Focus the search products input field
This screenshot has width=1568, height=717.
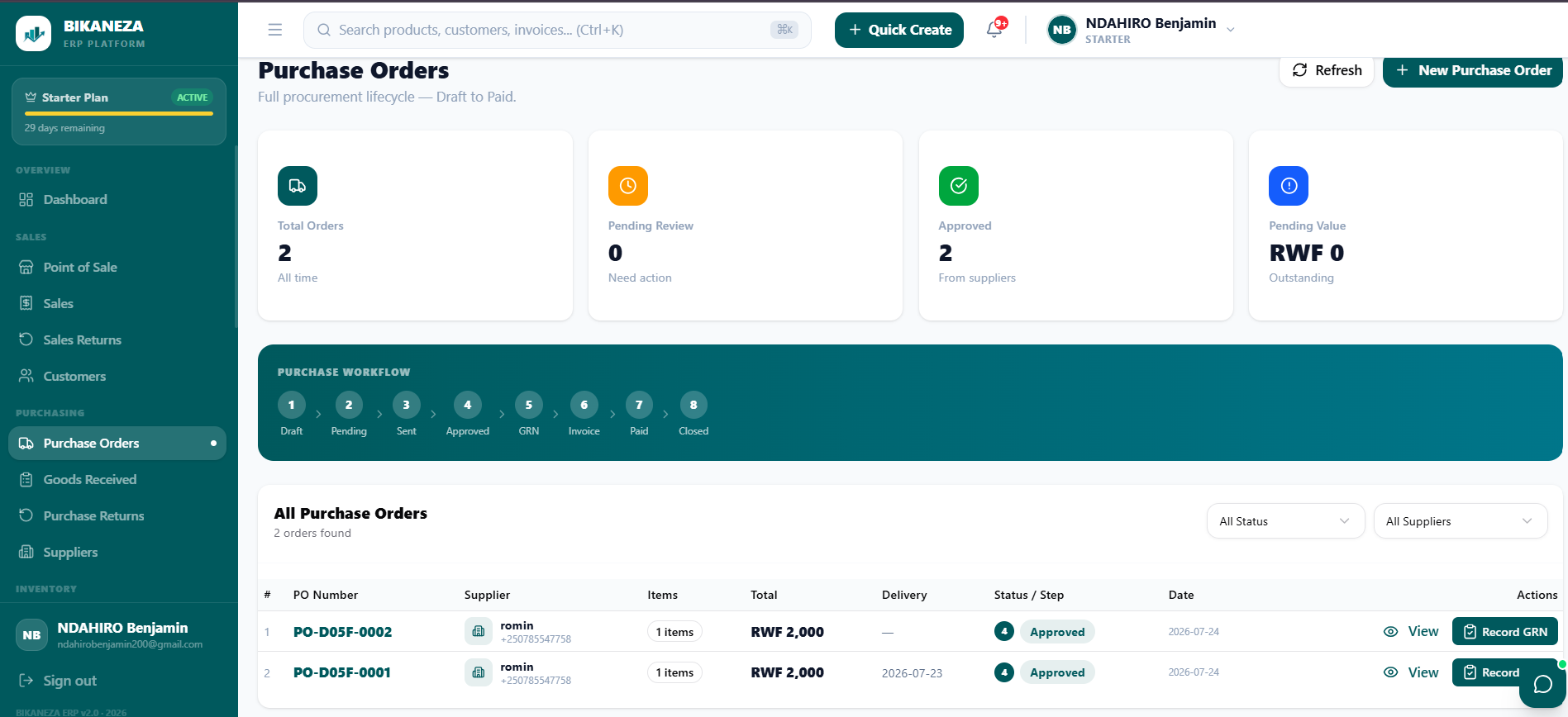click(557, 30)
